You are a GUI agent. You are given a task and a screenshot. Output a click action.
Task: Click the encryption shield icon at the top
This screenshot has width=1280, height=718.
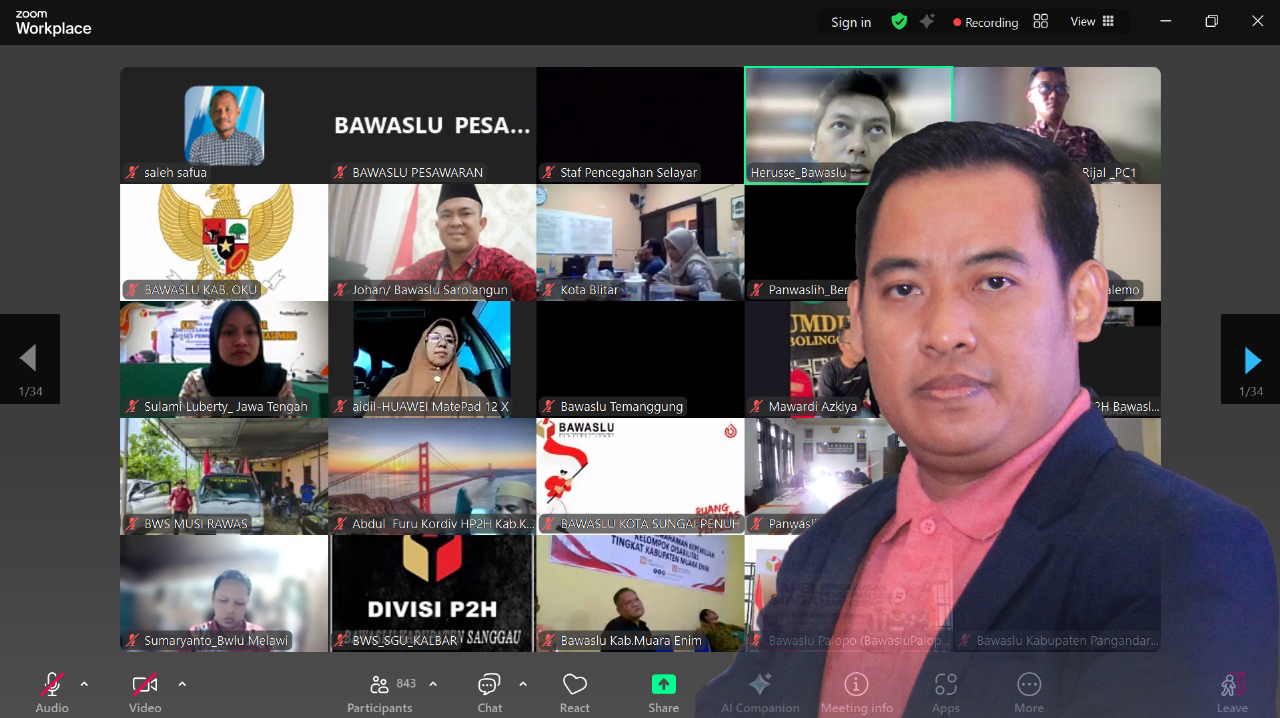[x=899, y=21]
